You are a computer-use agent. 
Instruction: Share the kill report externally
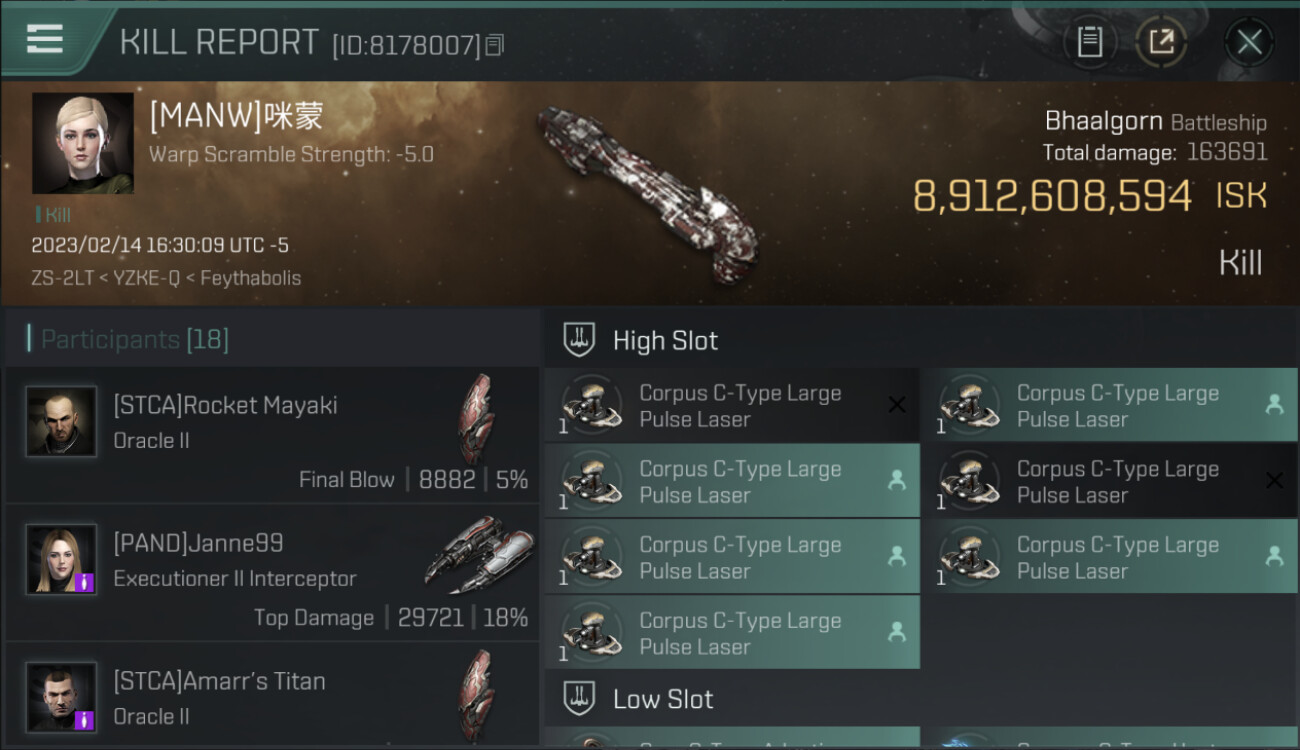[x=1160, y=42]
